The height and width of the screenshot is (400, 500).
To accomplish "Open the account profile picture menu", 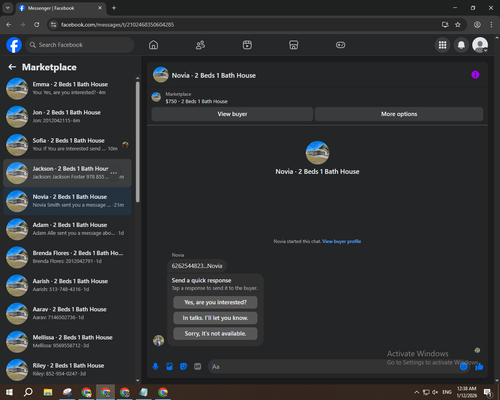I will pyautogui.click(x=480, y=45).
